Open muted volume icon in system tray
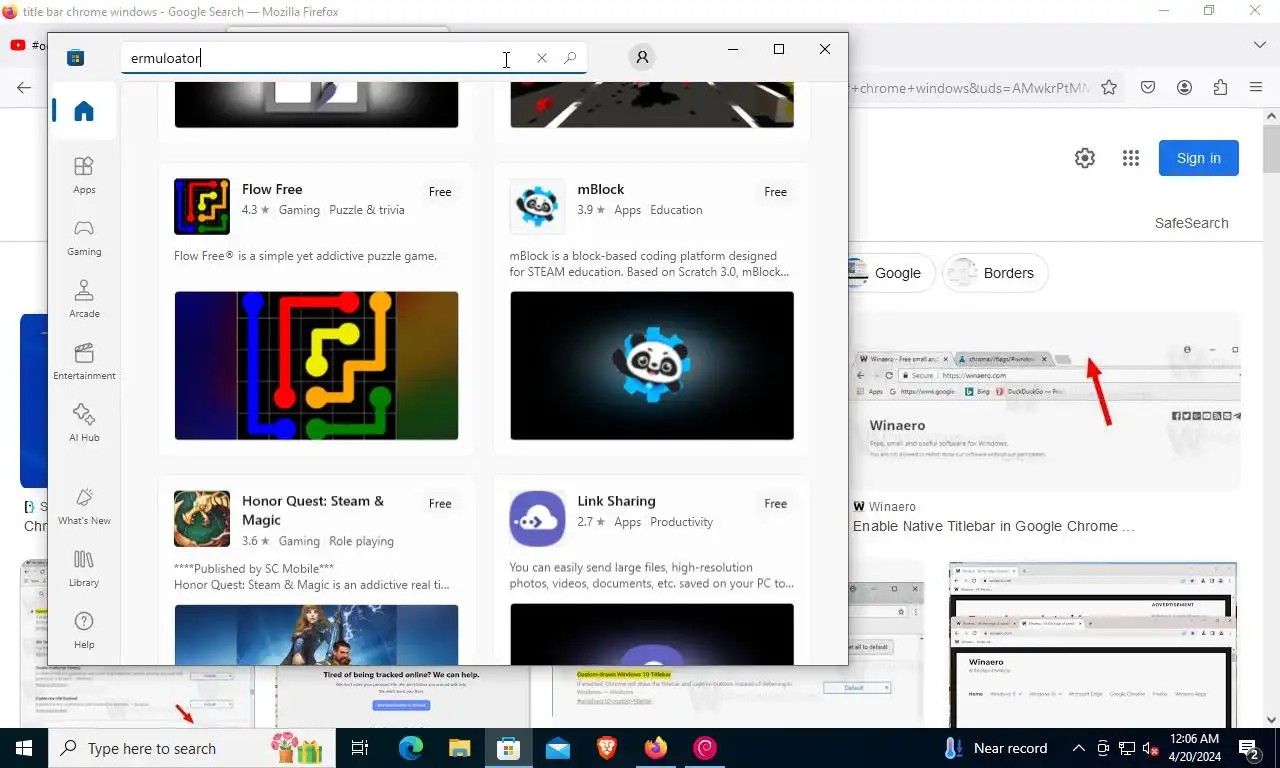The image size is (1280, 768). tap(1150, 748)
